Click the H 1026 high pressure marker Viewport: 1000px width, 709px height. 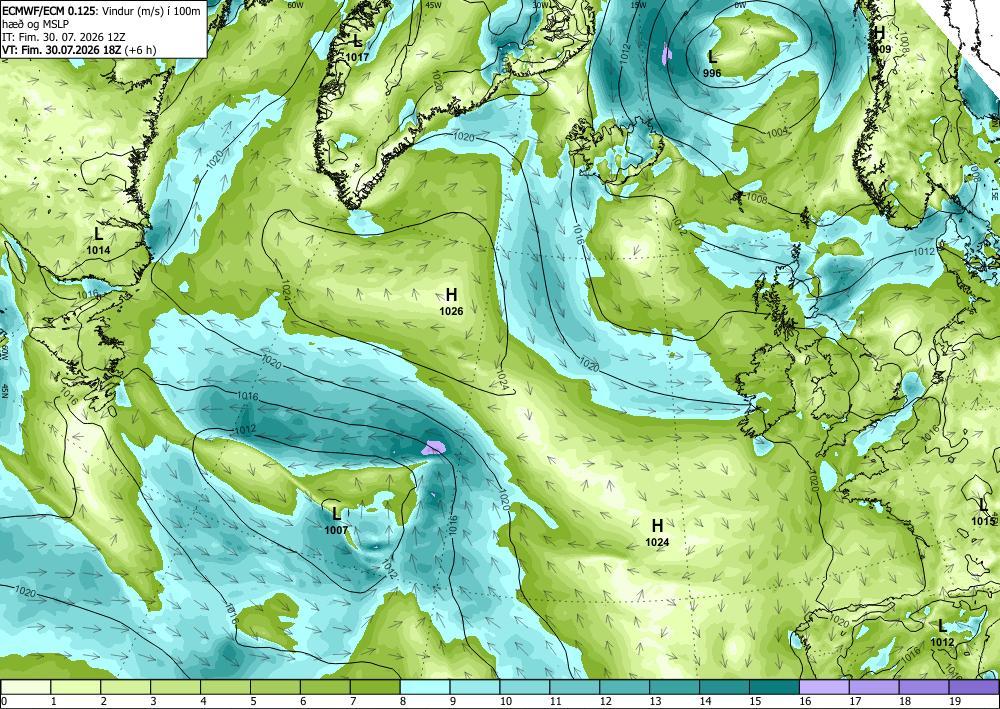(451, 302)
